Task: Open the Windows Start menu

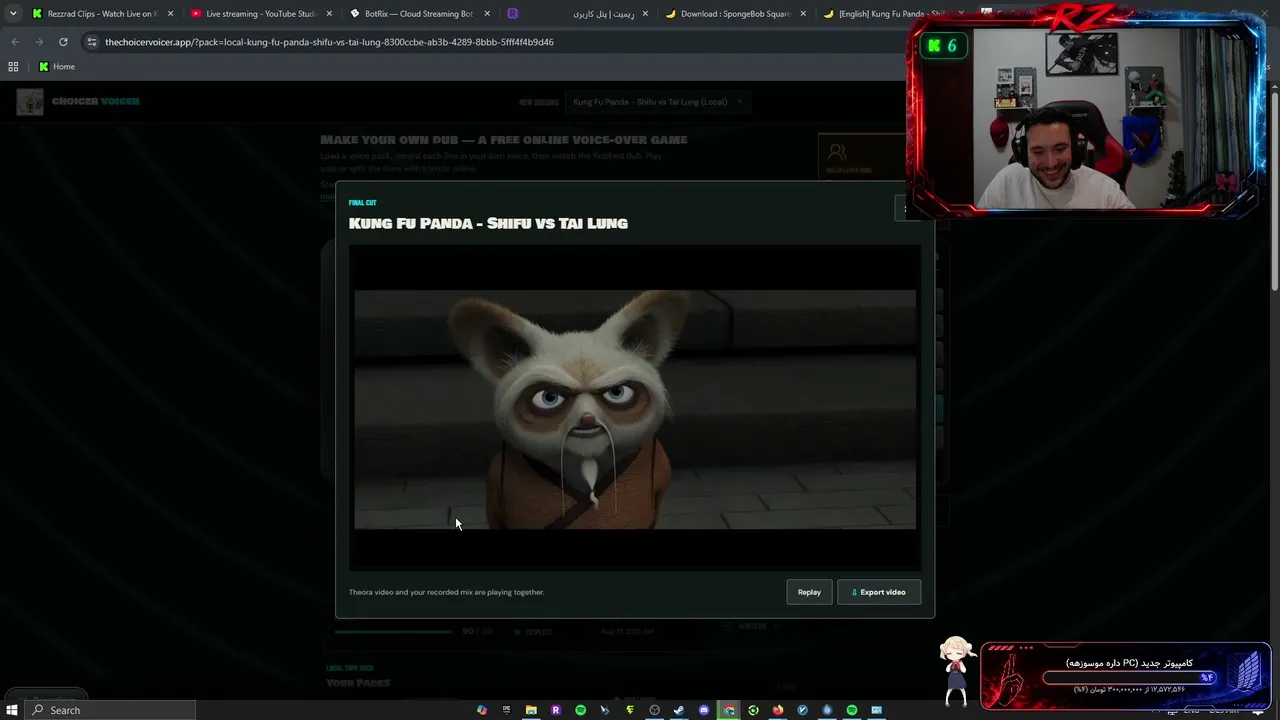Action: (x=12, y=710)
